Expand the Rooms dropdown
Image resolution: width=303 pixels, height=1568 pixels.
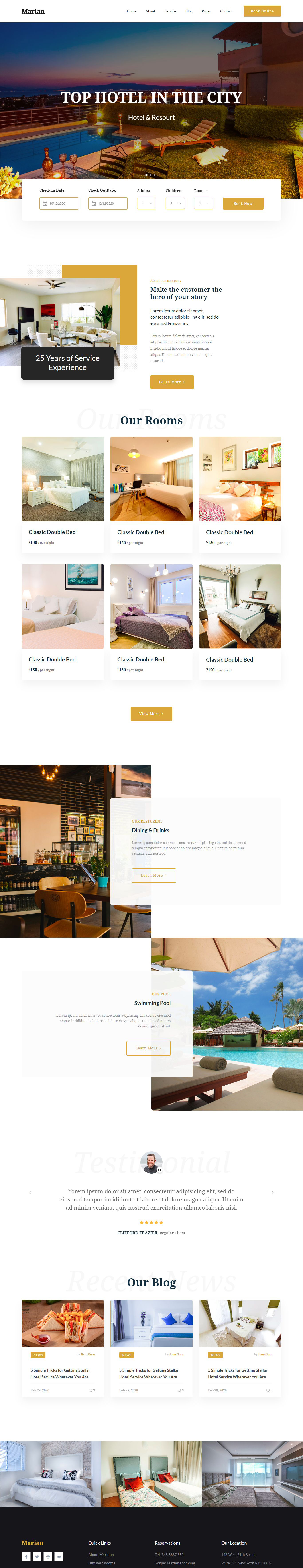click(204, 203)
